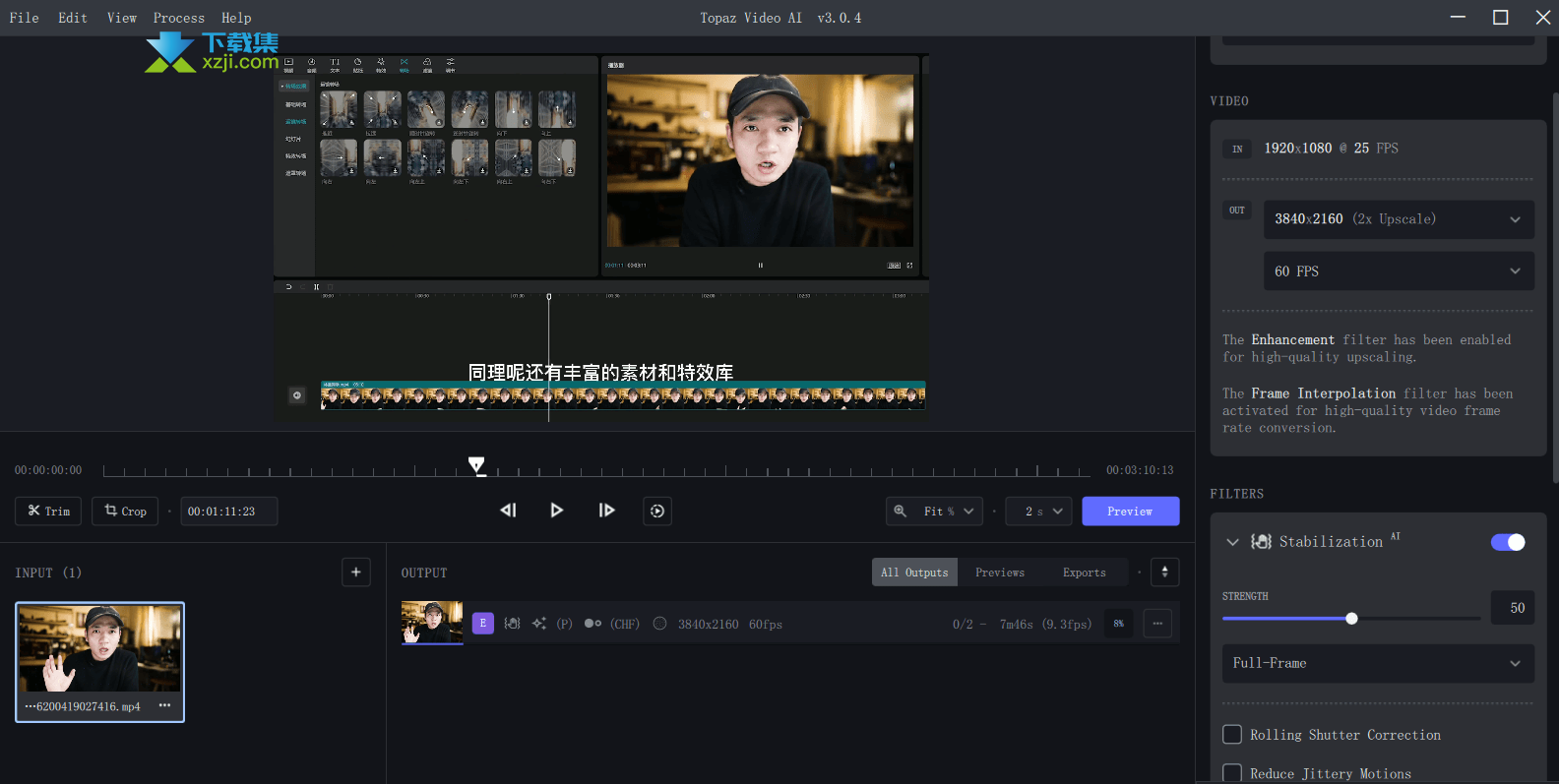Open the Help menu
The image size is (1559, 784).
236,18
